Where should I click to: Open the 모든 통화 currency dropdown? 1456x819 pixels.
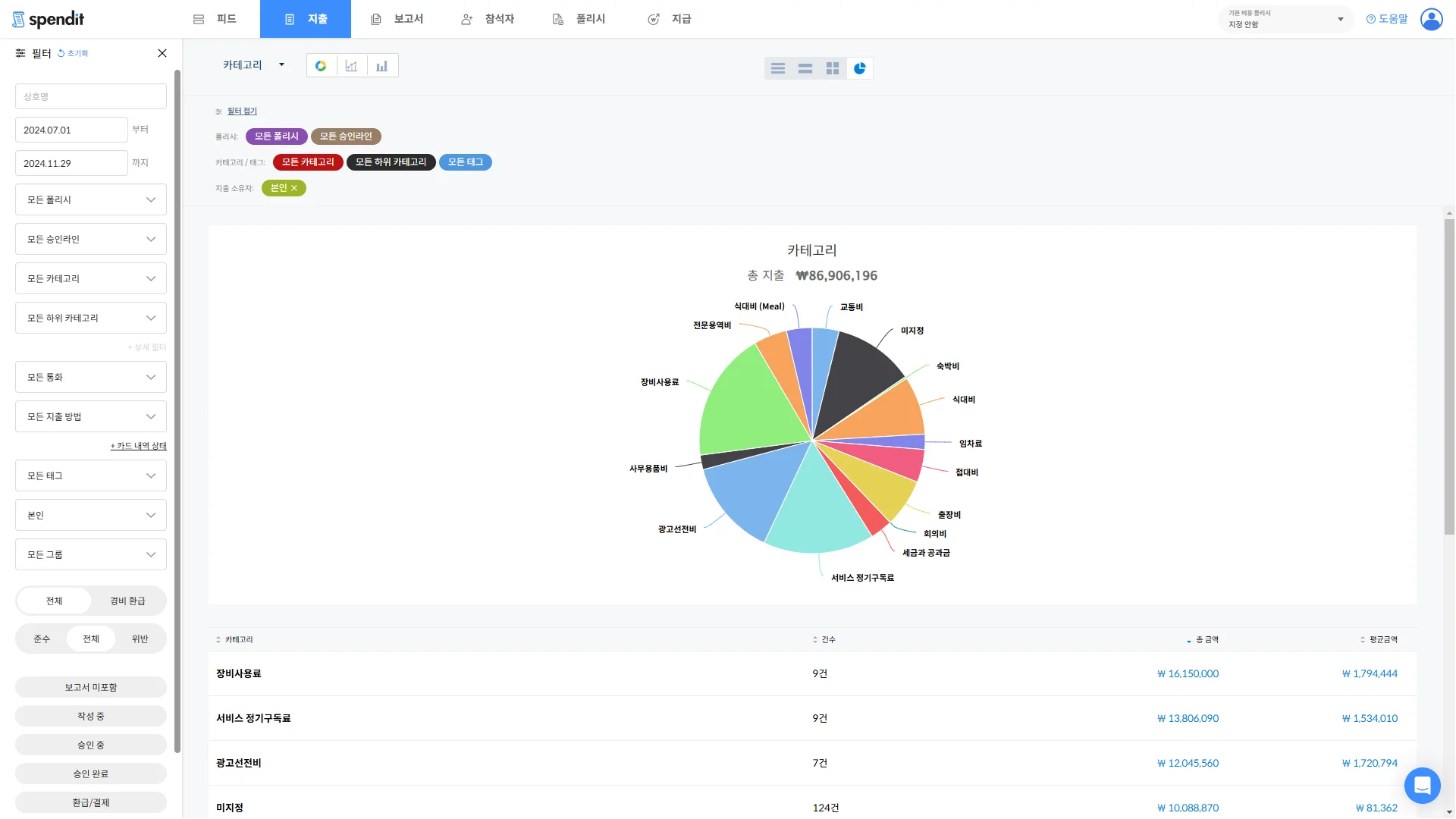(x=91, y=377)
